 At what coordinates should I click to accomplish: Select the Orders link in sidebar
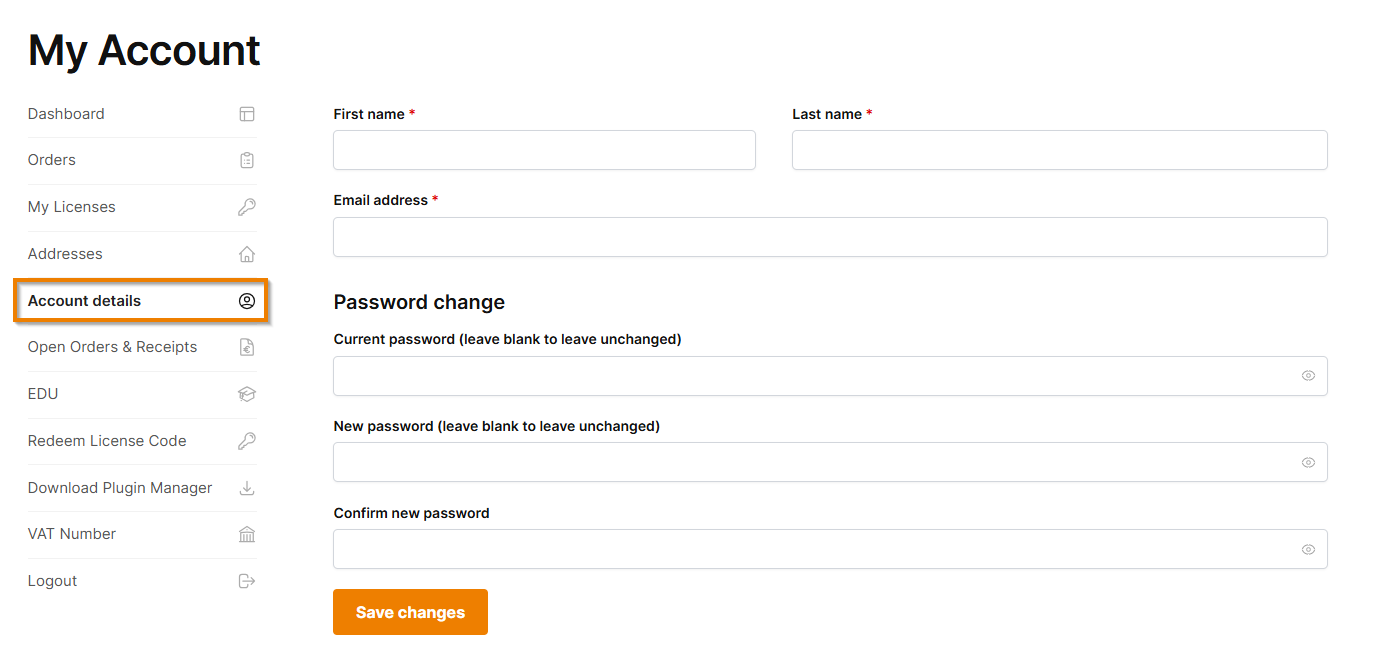(52, 160)
